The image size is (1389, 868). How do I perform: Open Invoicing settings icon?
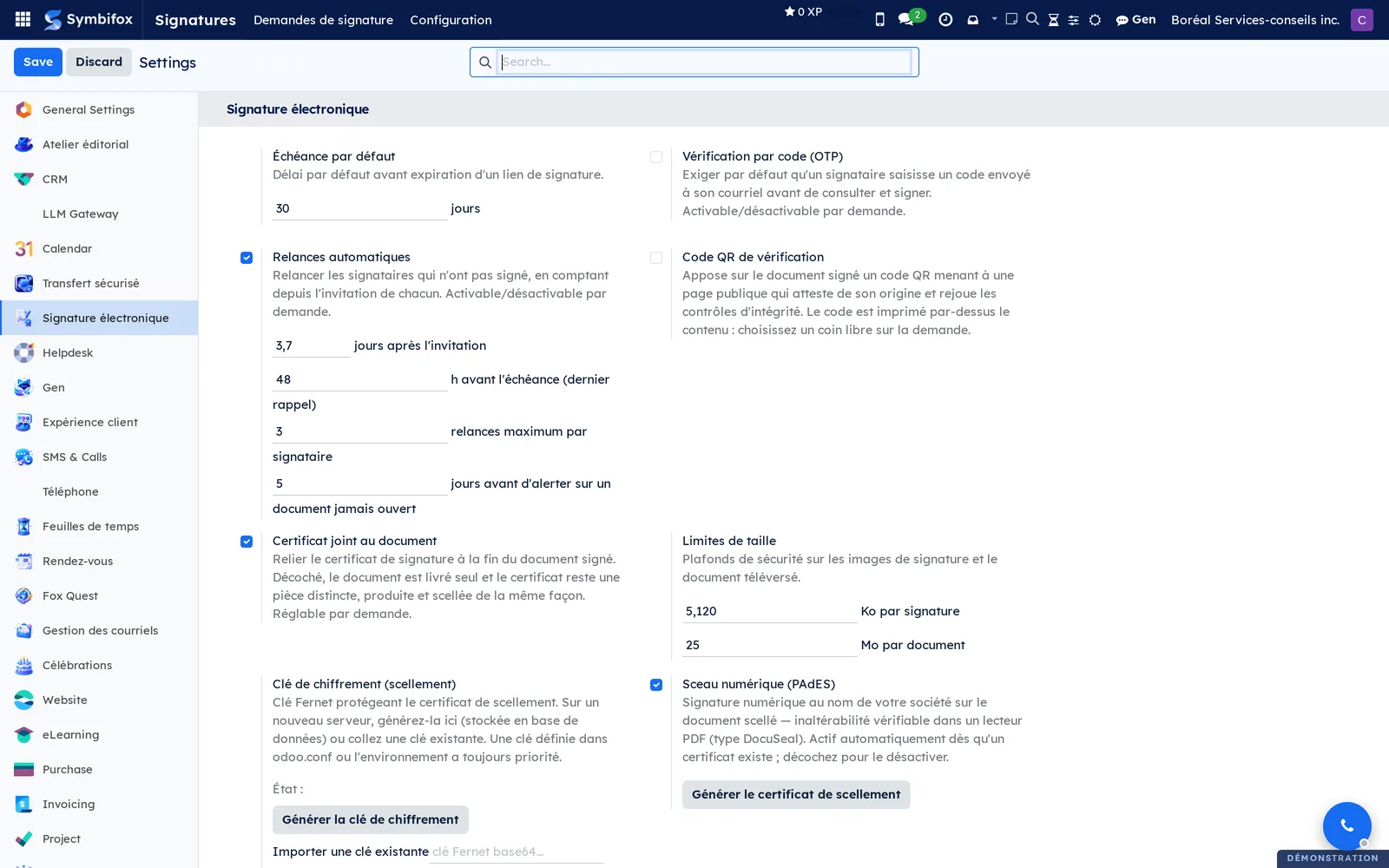coord(24,804)
